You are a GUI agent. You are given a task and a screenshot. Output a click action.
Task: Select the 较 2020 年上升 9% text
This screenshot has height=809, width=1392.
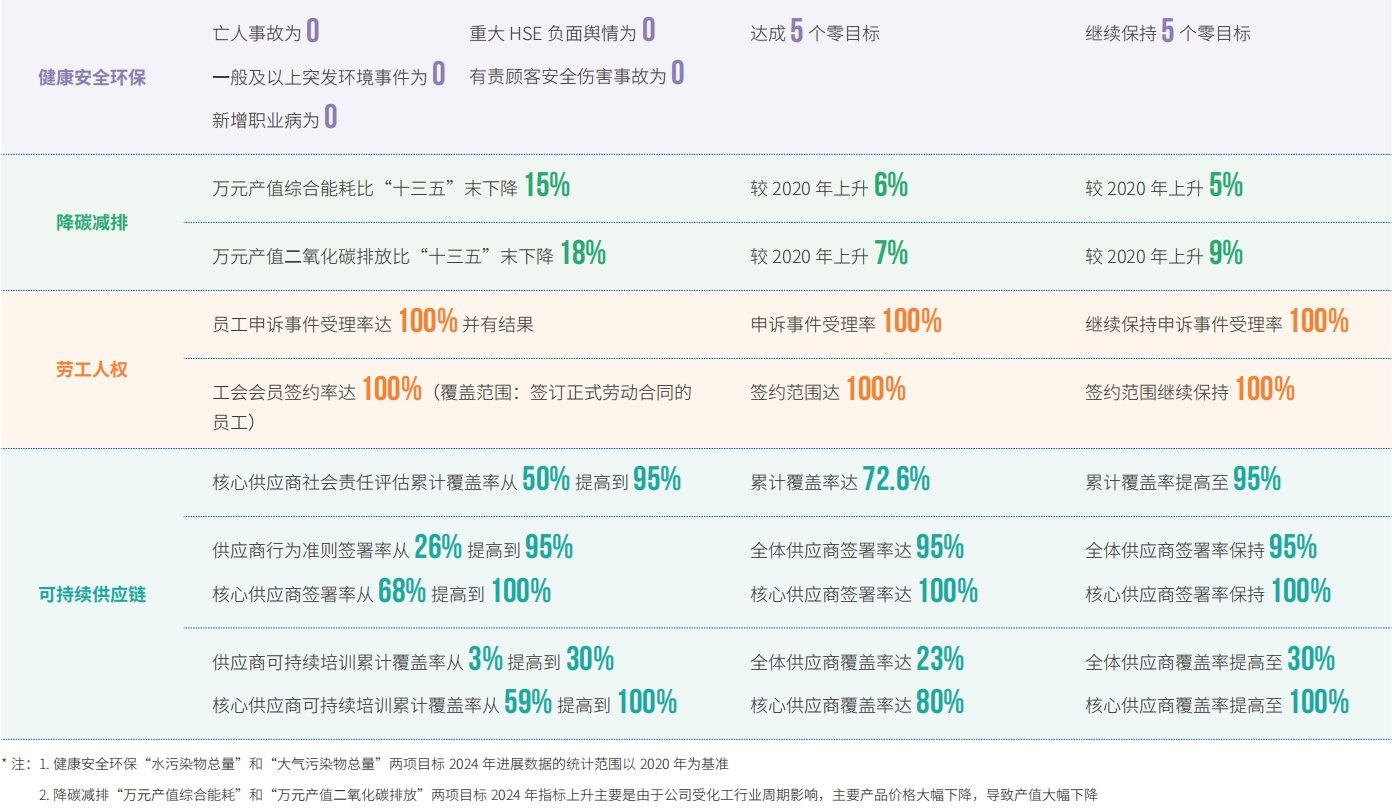pyautogui.click(x=1164, y=255)
